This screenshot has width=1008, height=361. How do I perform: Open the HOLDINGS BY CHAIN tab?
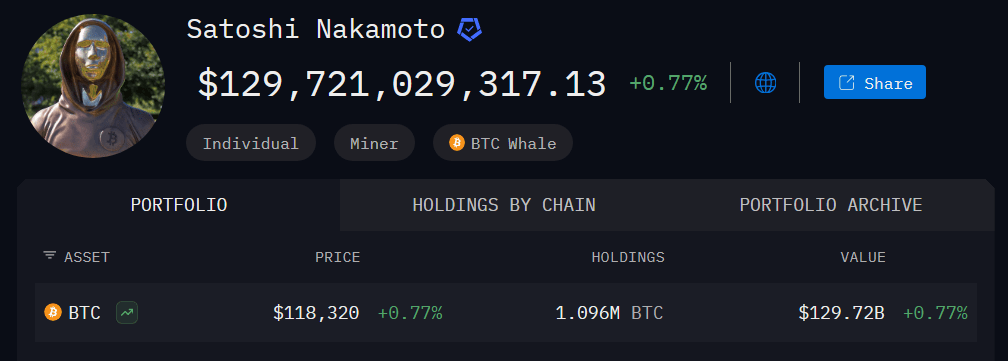point(503,205)
